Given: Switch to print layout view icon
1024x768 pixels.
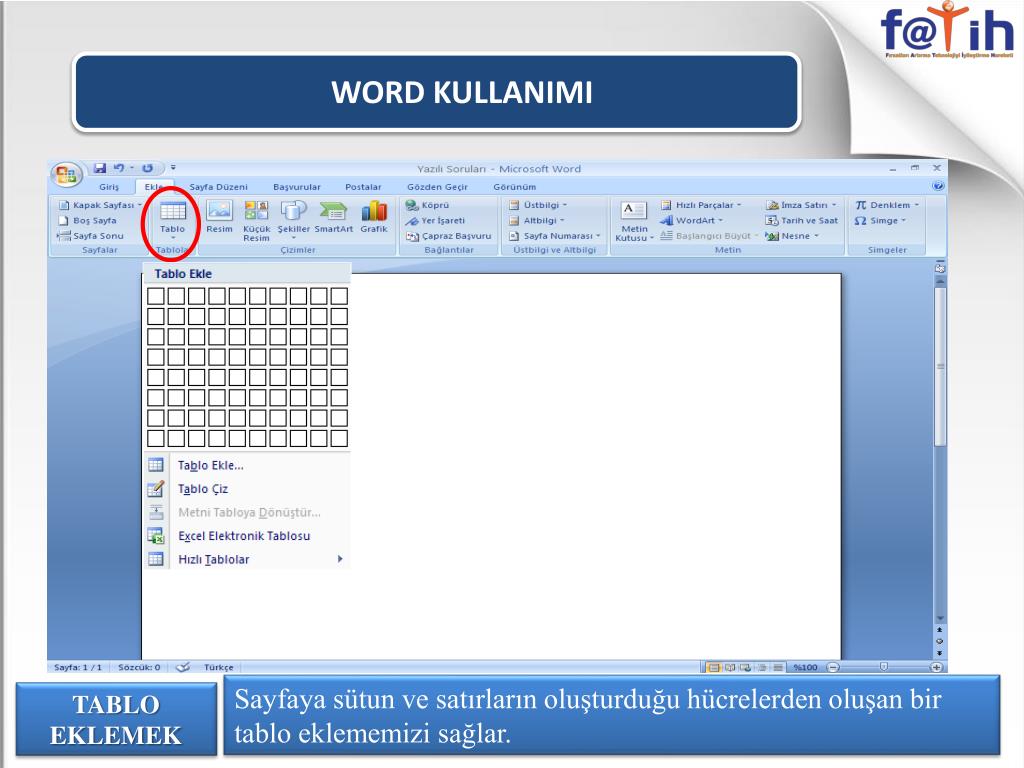Looking at the screenshot, I should click(714, 667).
